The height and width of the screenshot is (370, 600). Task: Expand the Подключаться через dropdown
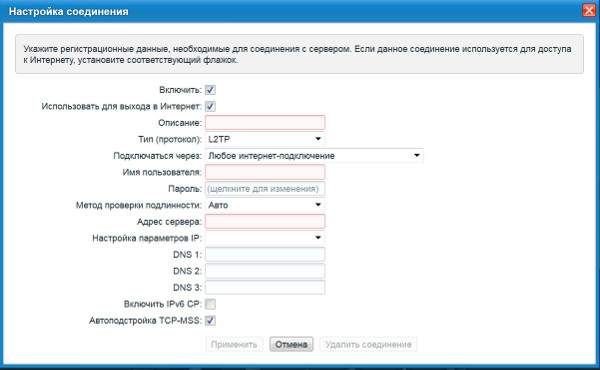[314, 156]
